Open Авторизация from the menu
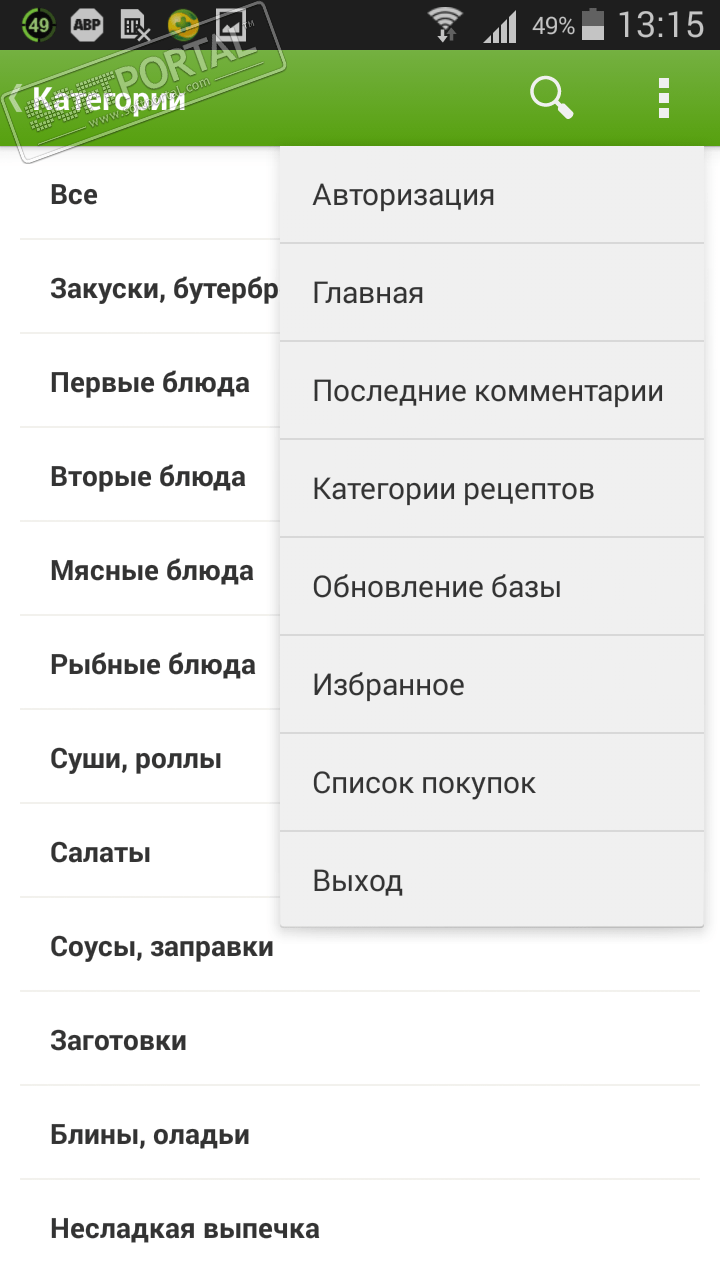Viewport: 720px width, 1280px height. tap(491, 195)
